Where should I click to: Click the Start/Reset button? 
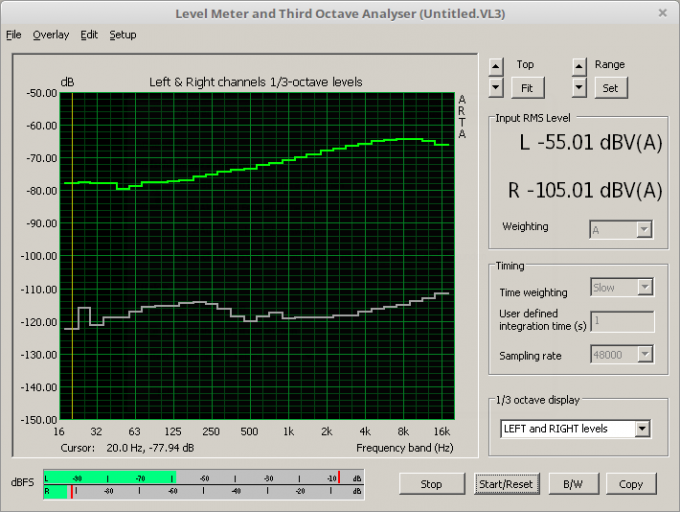pos(504,484)
